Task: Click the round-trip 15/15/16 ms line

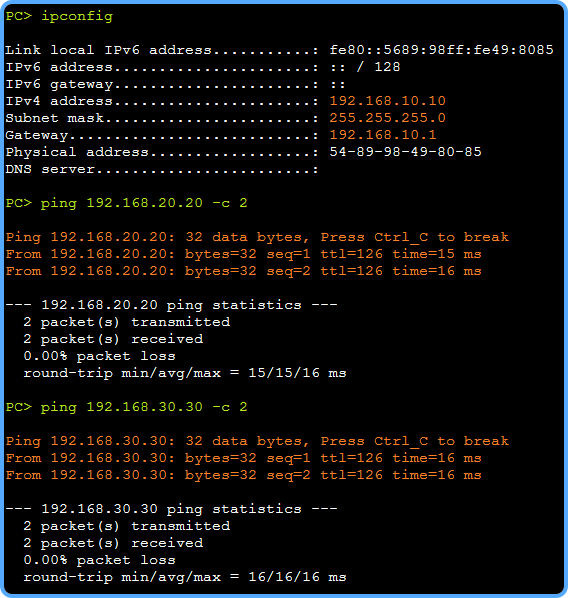Action: pyautogui.click(x=185, y=373)
